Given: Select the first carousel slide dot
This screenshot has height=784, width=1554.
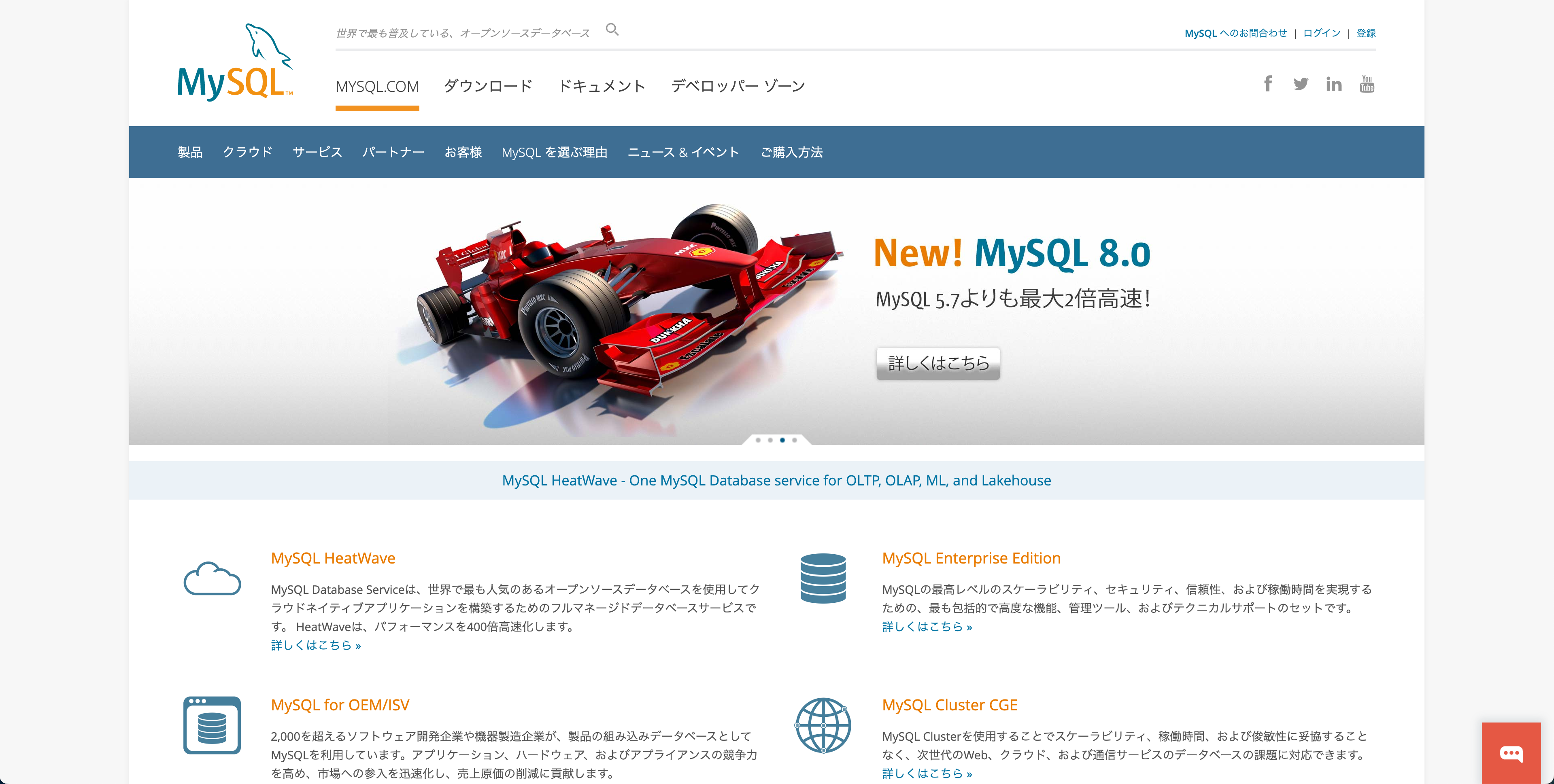Looking at the screenshot, I should click(x=758, y=440).
